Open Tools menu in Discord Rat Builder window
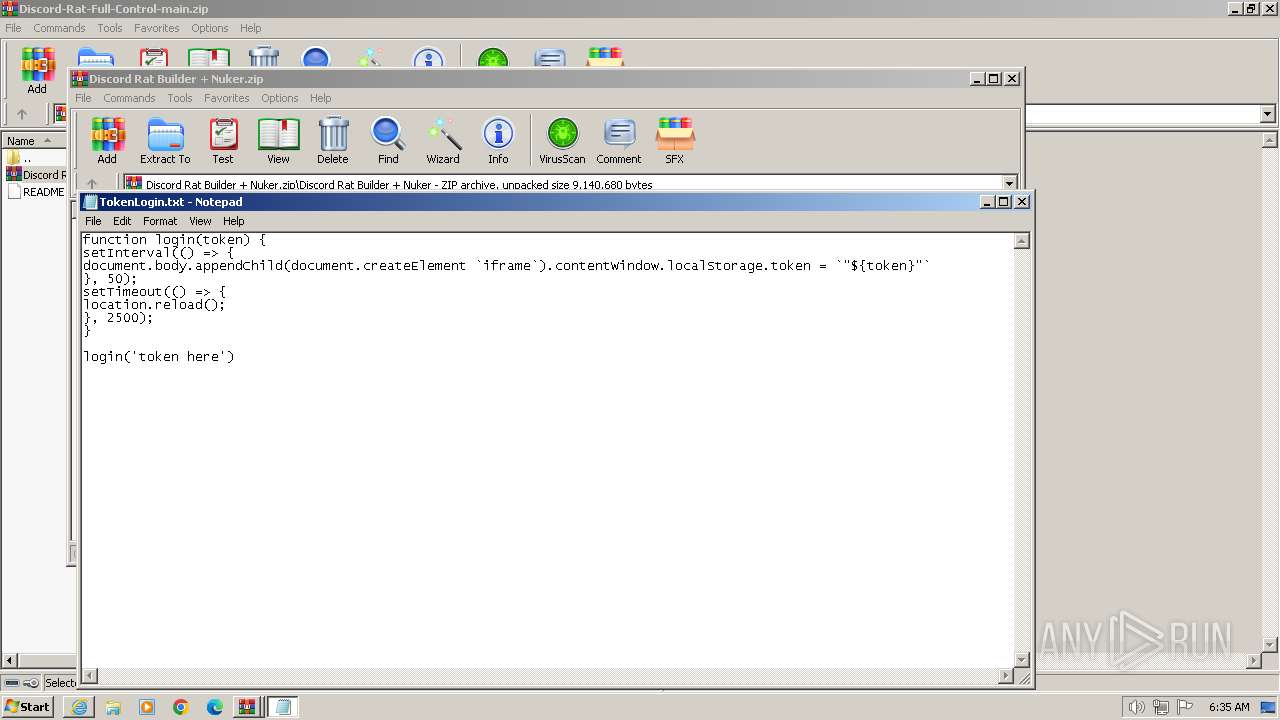1280x720 pixels. (180, 98)
